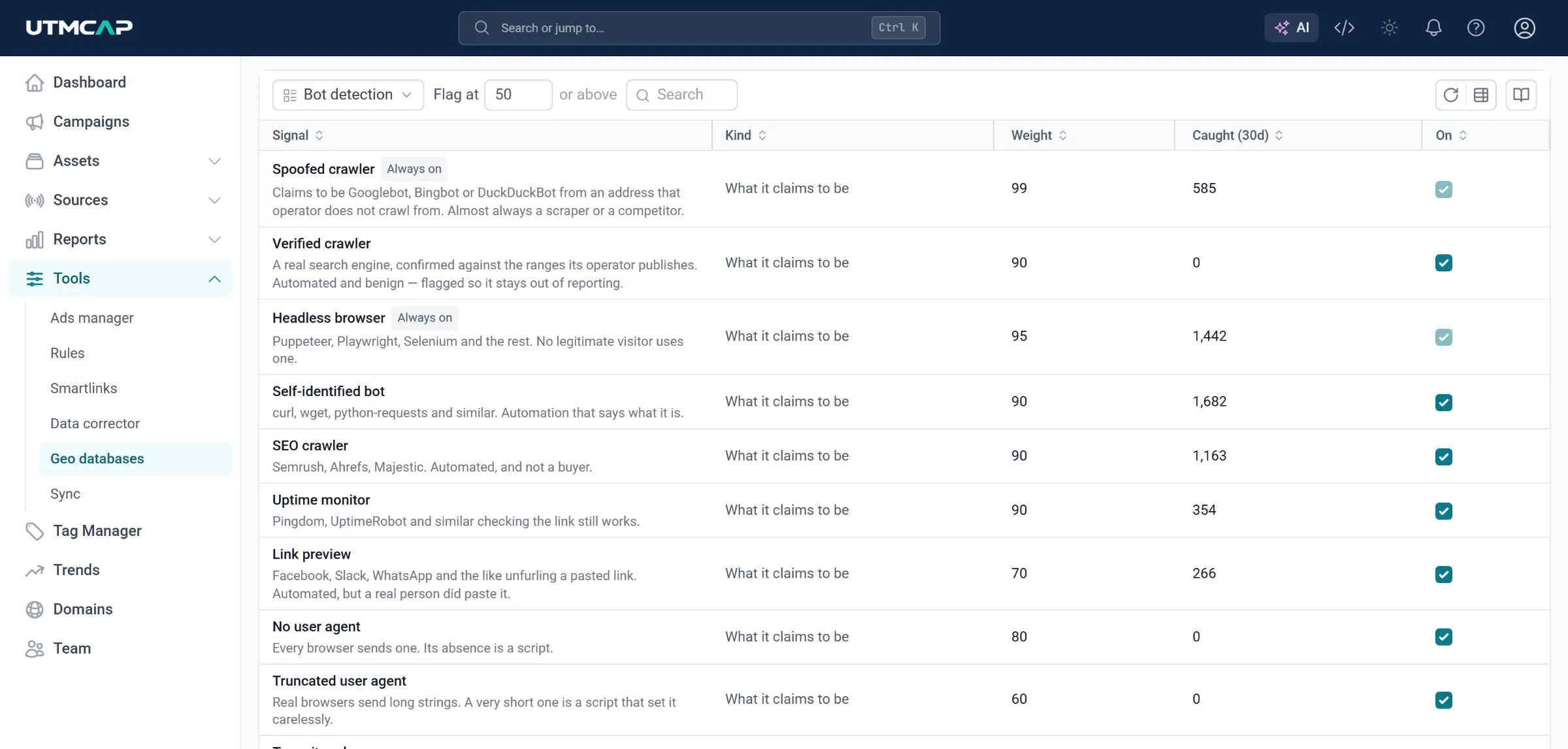Toggle the Link preview checkbox
Screen dimensions: 1568x749
pyautogui.click(x=1444, y=574)
